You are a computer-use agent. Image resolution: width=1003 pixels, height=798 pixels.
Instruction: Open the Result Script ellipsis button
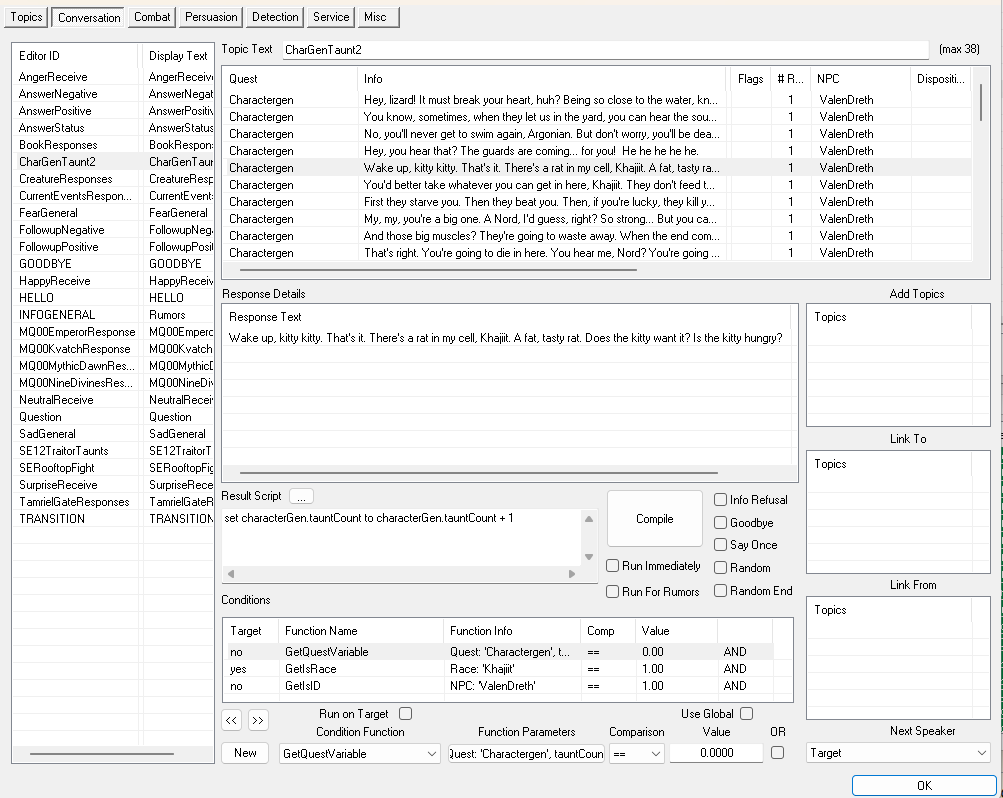click(x=301, y=496)
